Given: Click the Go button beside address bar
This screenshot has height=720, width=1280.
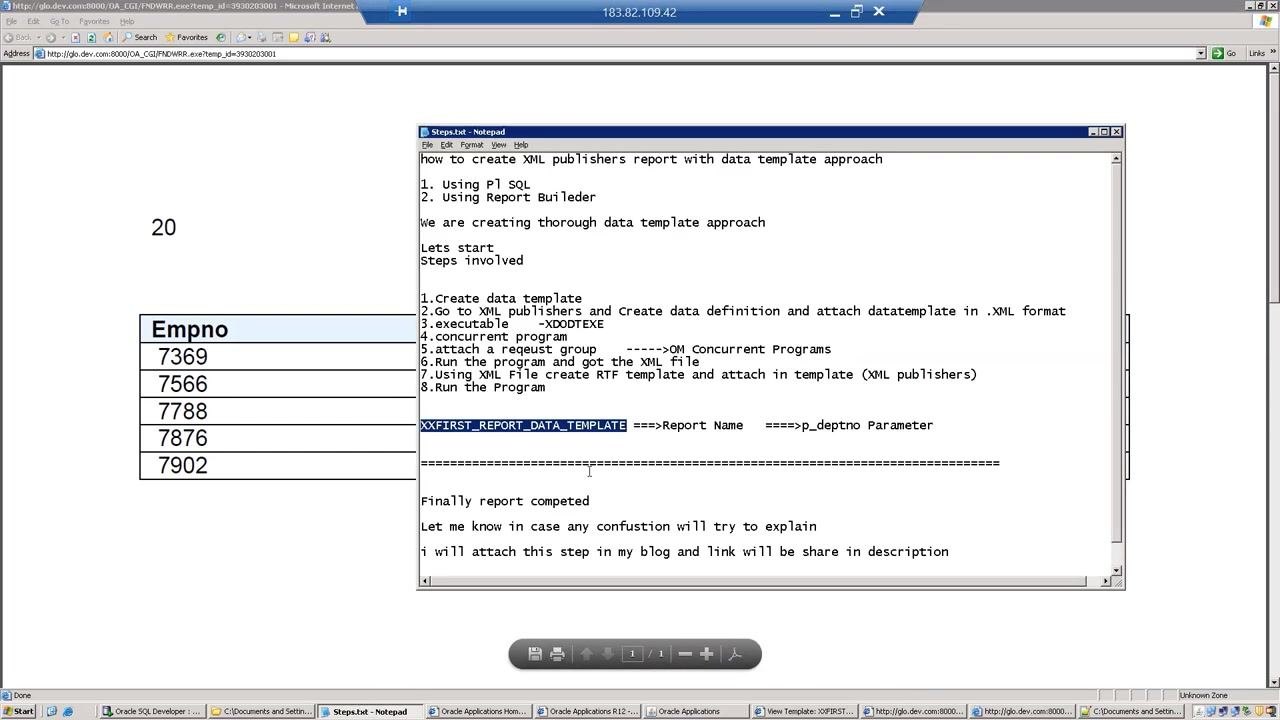Looking at the screenshot, I should point(1225,54).
